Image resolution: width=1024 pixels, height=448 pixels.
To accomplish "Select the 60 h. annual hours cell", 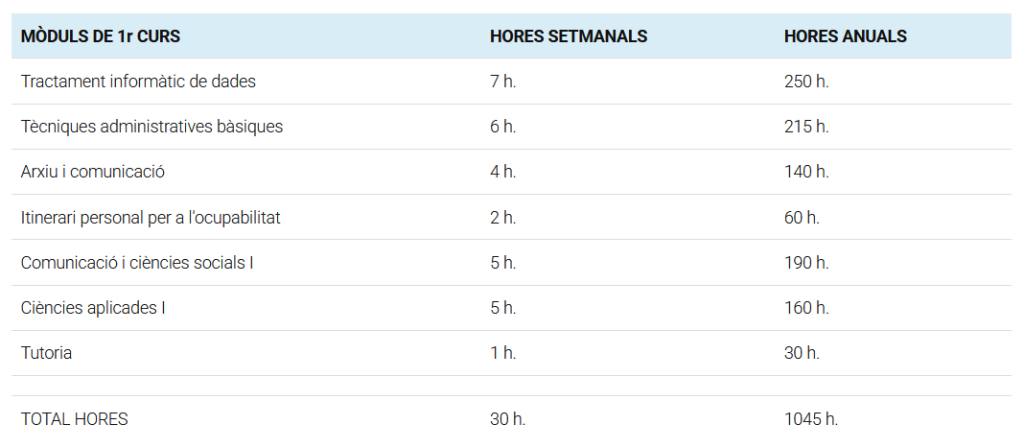I will pyautogui.click(x=802, y=217).
